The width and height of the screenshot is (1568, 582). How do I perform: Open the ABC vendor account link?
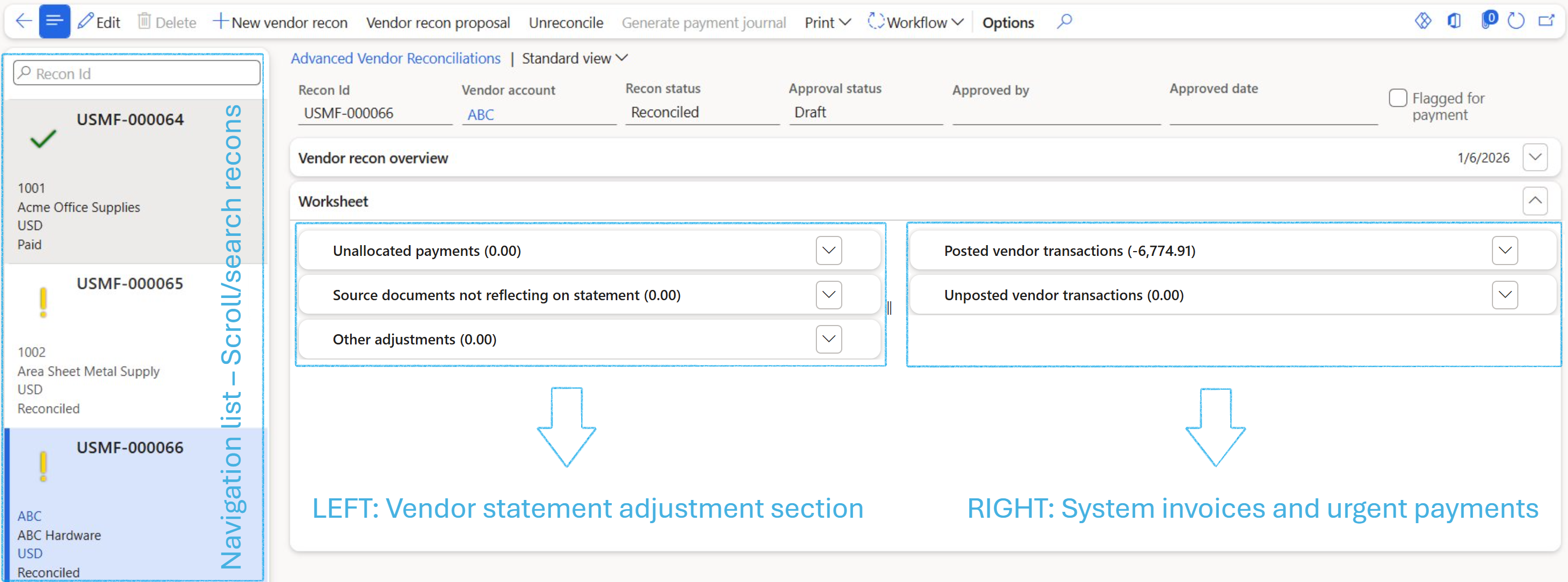pos(480,114)
